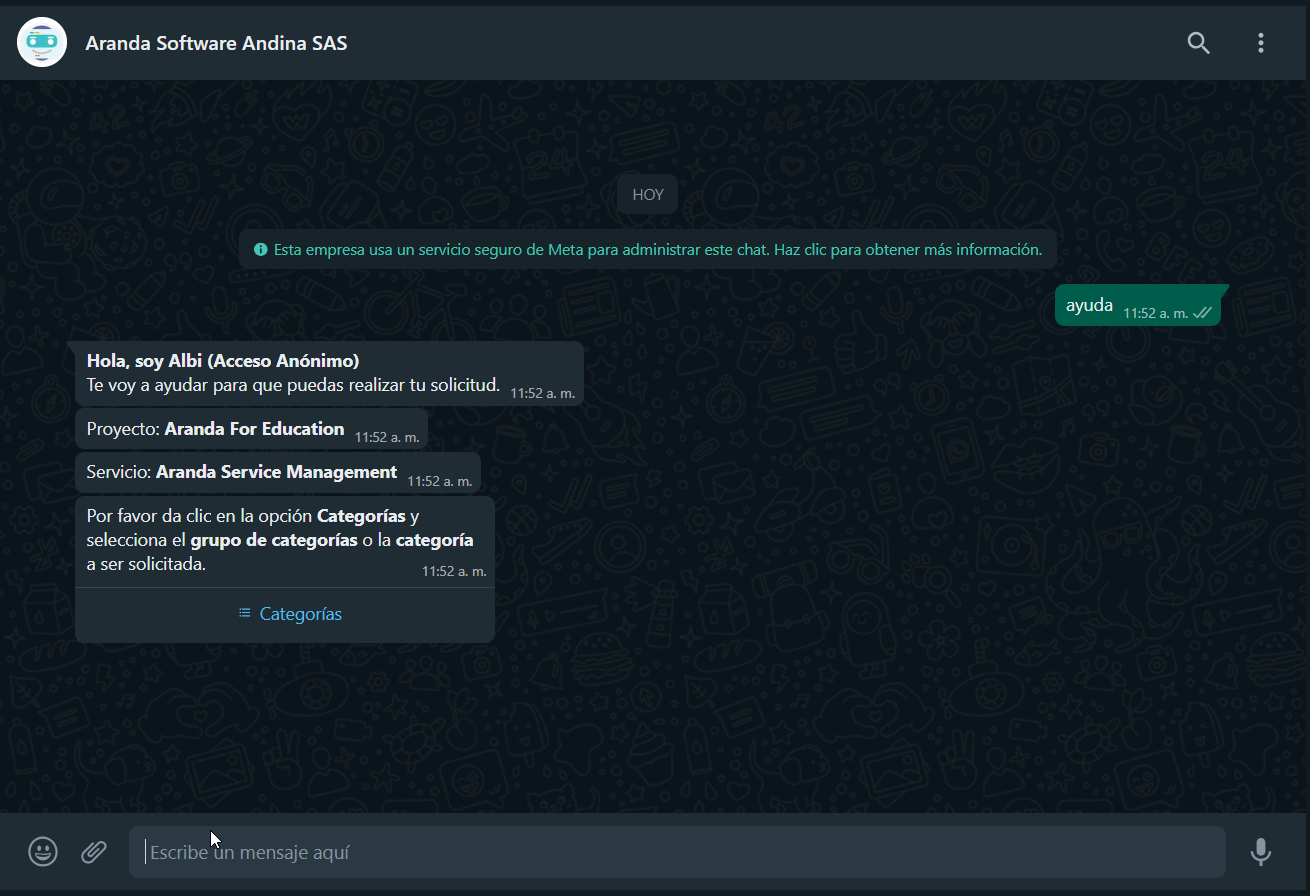This screenshot has width=1310, height=896.
Task: Click the 'Proyecto: Aranda For Education' message
Action: pos(251,429)
